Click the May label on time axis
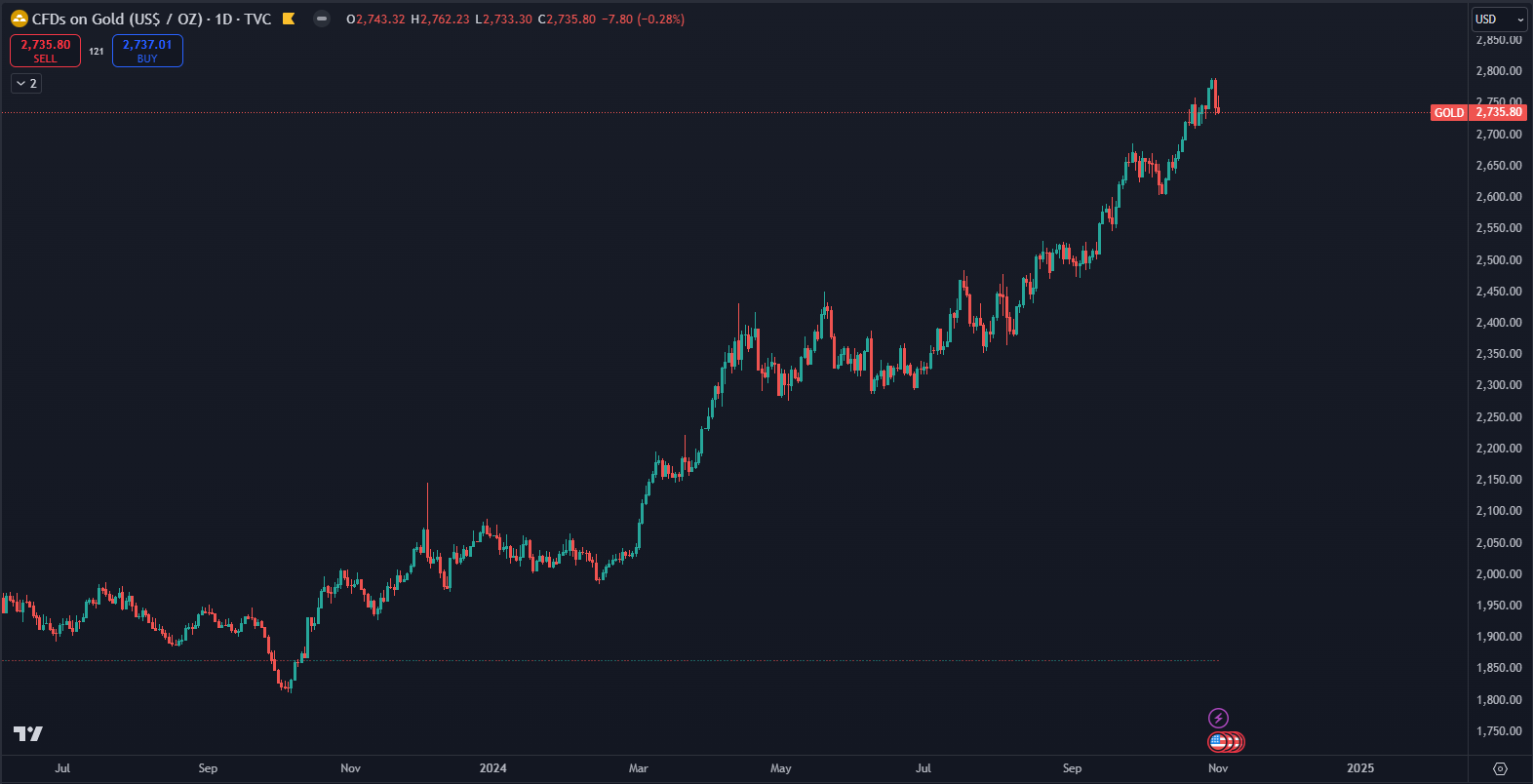 [781, 768]
